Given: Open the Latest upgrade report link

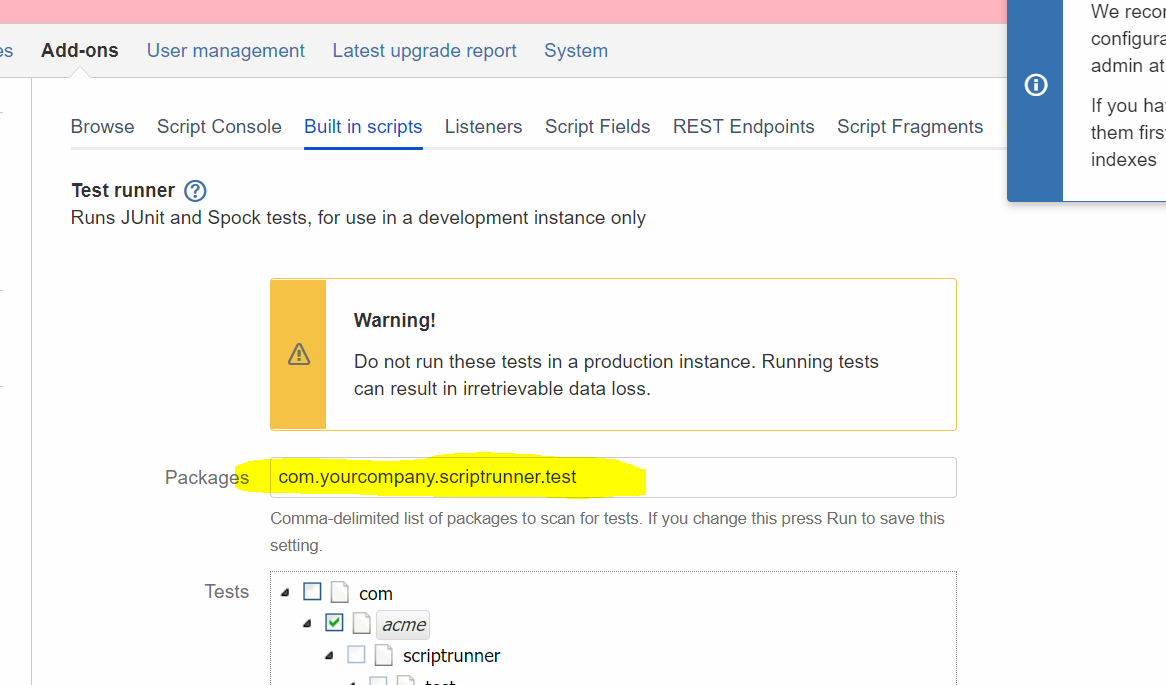Looking at the screenshot, I should 424,50.
